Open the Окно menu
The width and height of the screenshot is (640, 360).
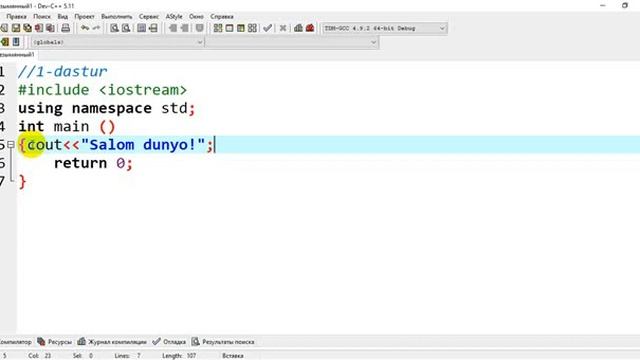click(x=196, y=17)
